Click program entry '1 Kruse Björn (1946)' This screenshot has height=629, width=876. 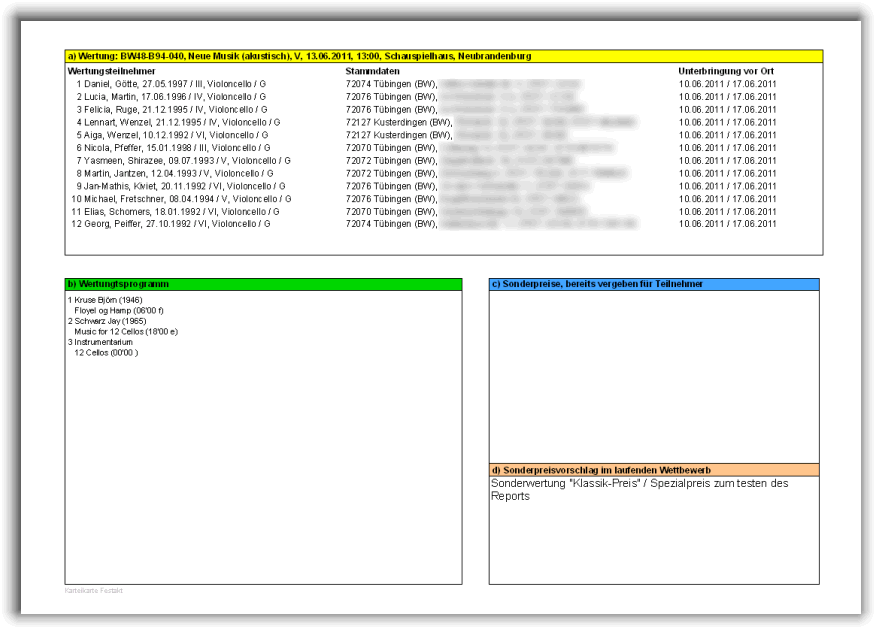(105, 300)
